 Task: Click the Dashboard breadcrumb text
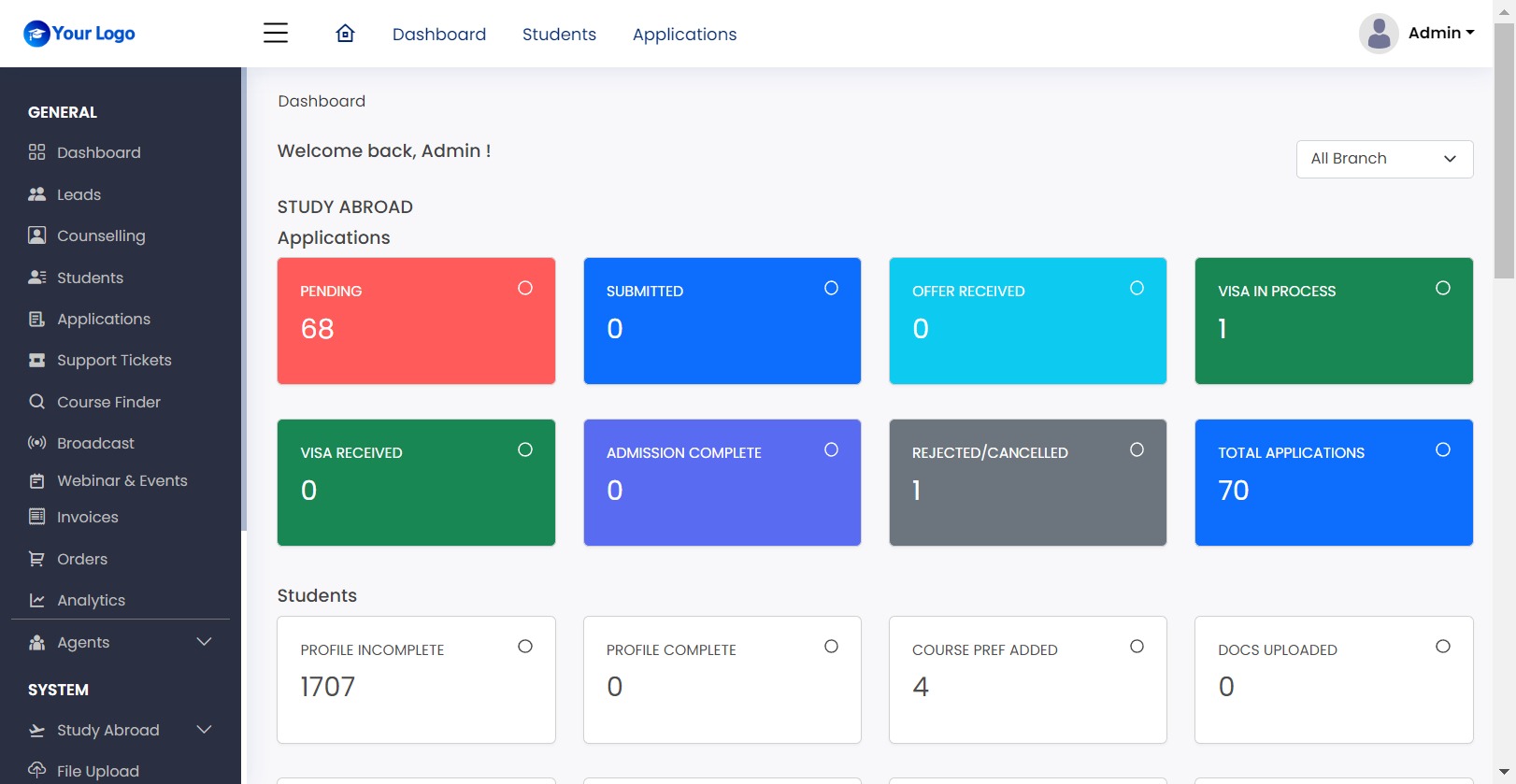[x=322, y=101]
